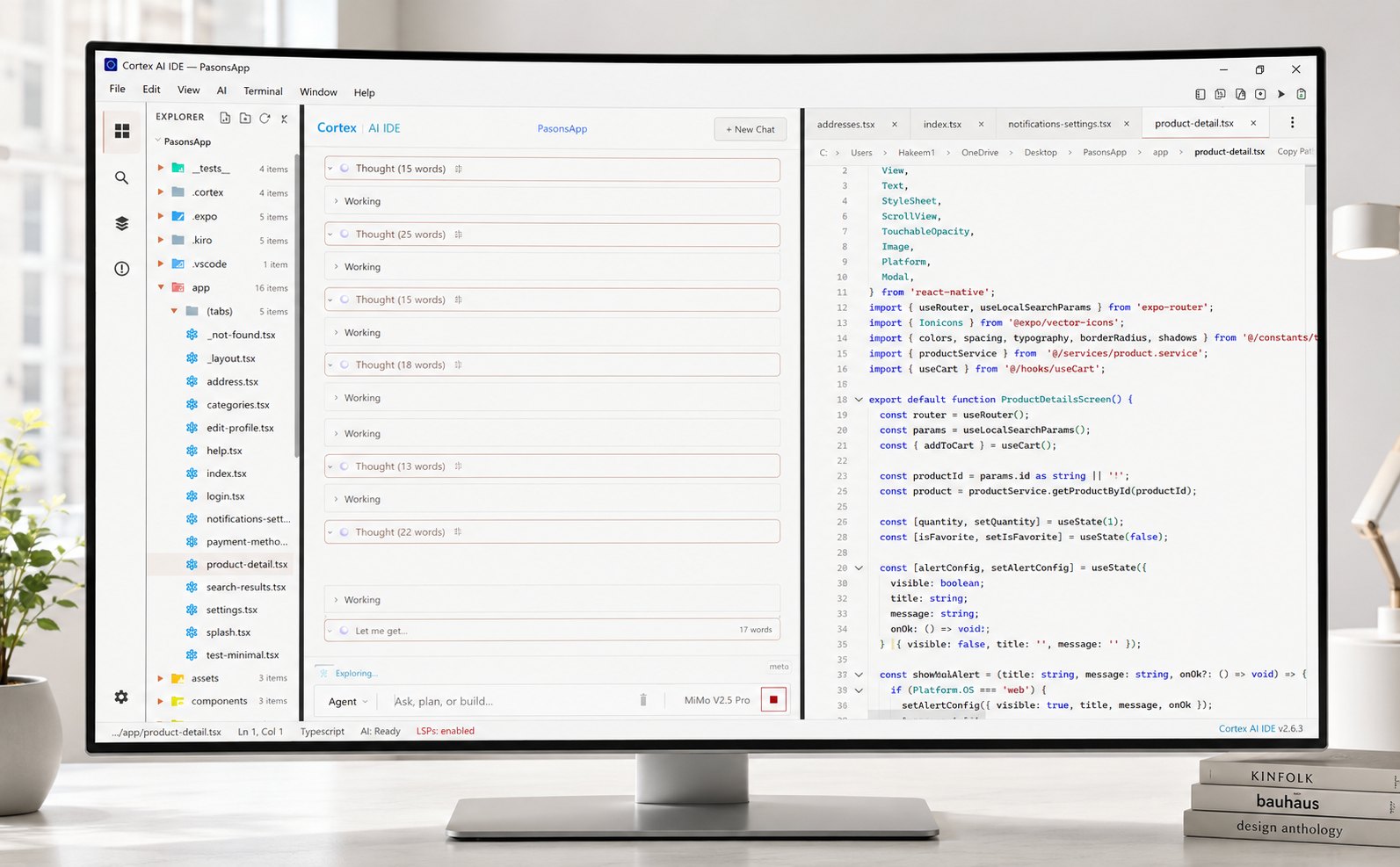Open the Window menu
The height and width of the screenshot is (867, 1400).
tap(318, 92)
